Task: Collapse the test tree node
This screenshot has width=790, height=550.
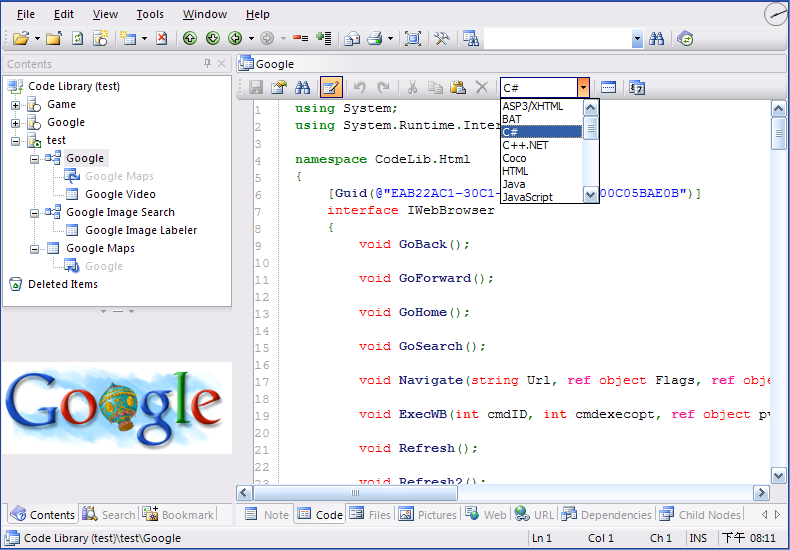Action: [16, 141]
